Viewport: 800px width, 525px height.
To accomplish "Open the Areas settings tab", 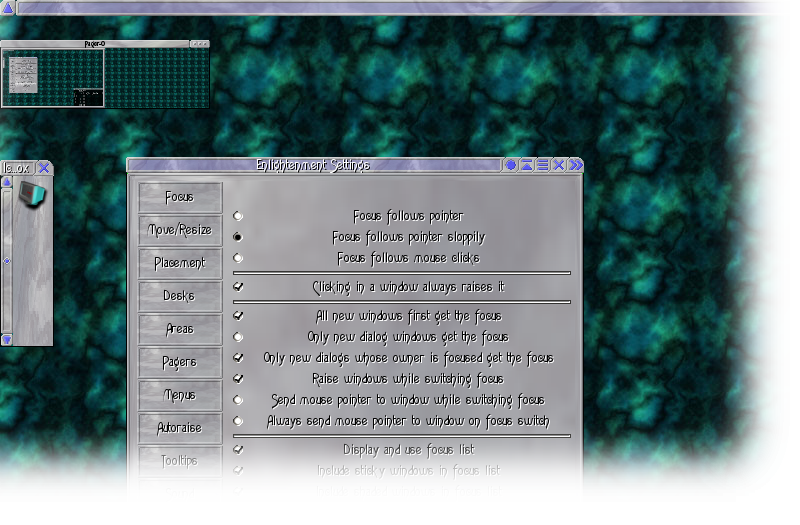I will [x=180, y=329].
